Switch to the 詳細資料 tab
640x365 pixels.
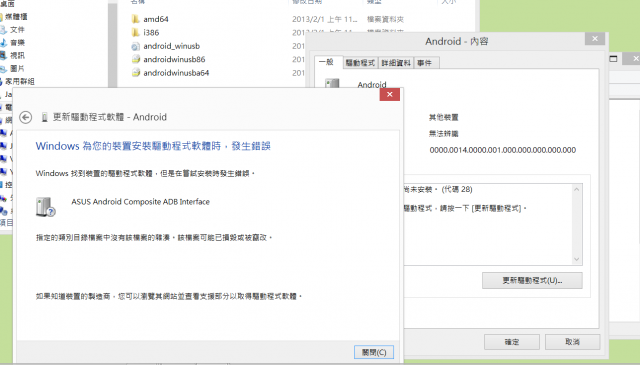pyautogui.click(x=396, y=63)
